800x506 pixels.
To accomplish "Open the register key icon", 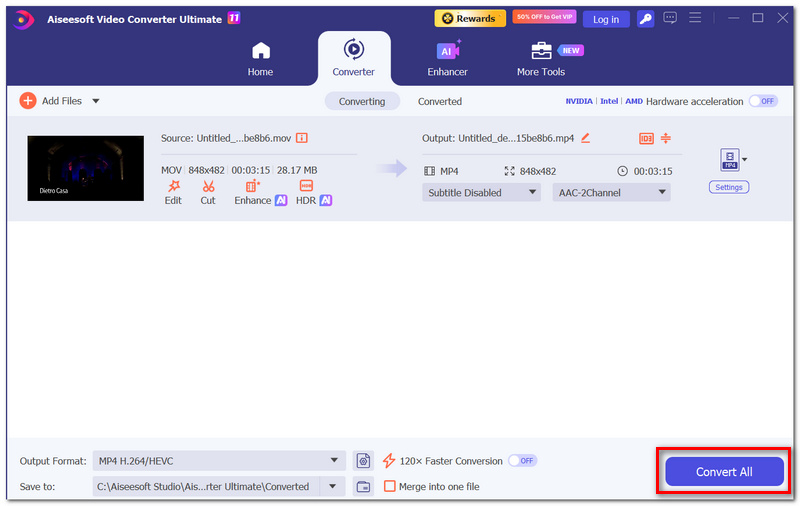I will click(645, 19).
